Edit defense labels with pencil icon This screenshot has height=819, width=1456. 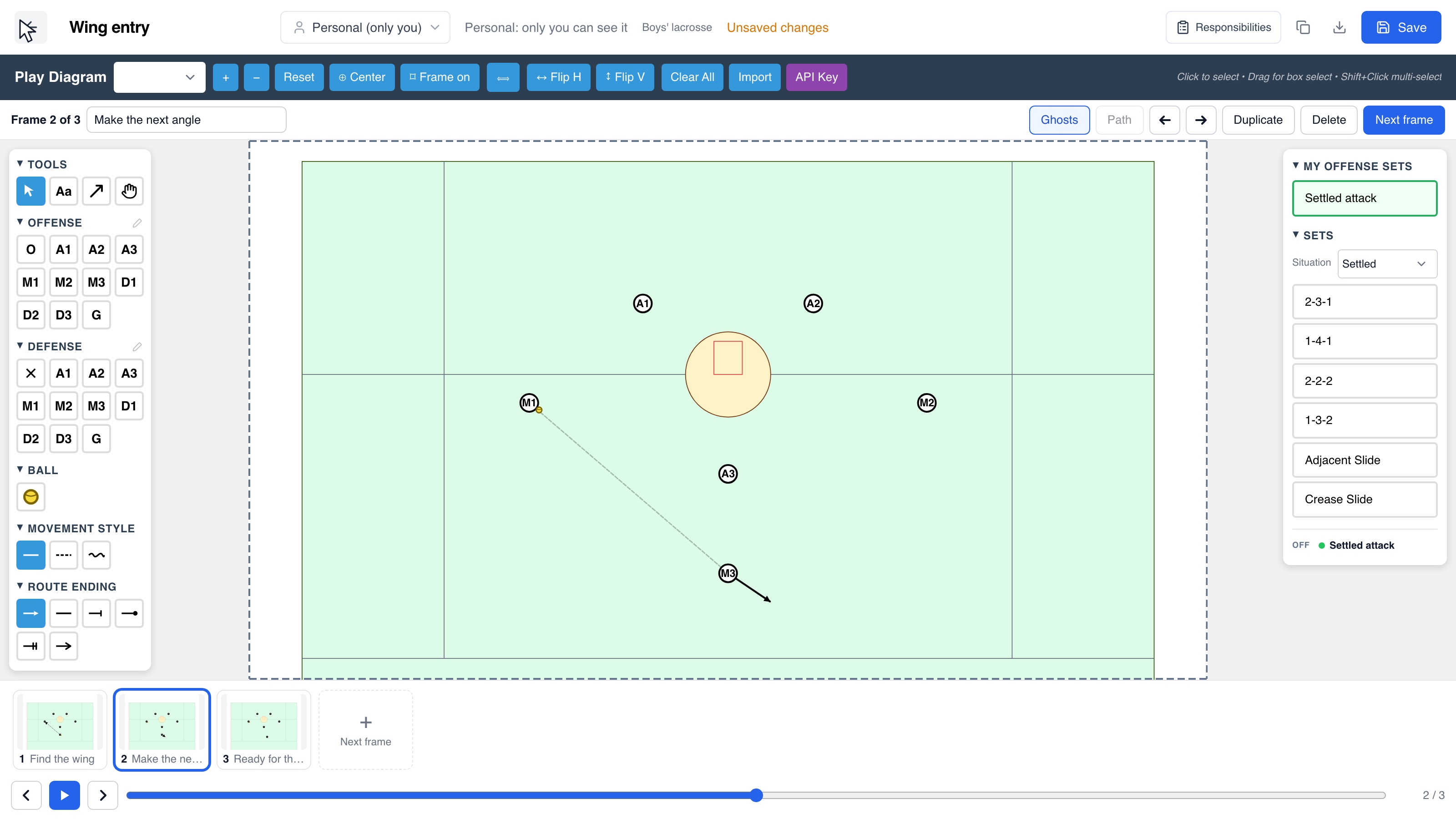[x=137, y=346]
